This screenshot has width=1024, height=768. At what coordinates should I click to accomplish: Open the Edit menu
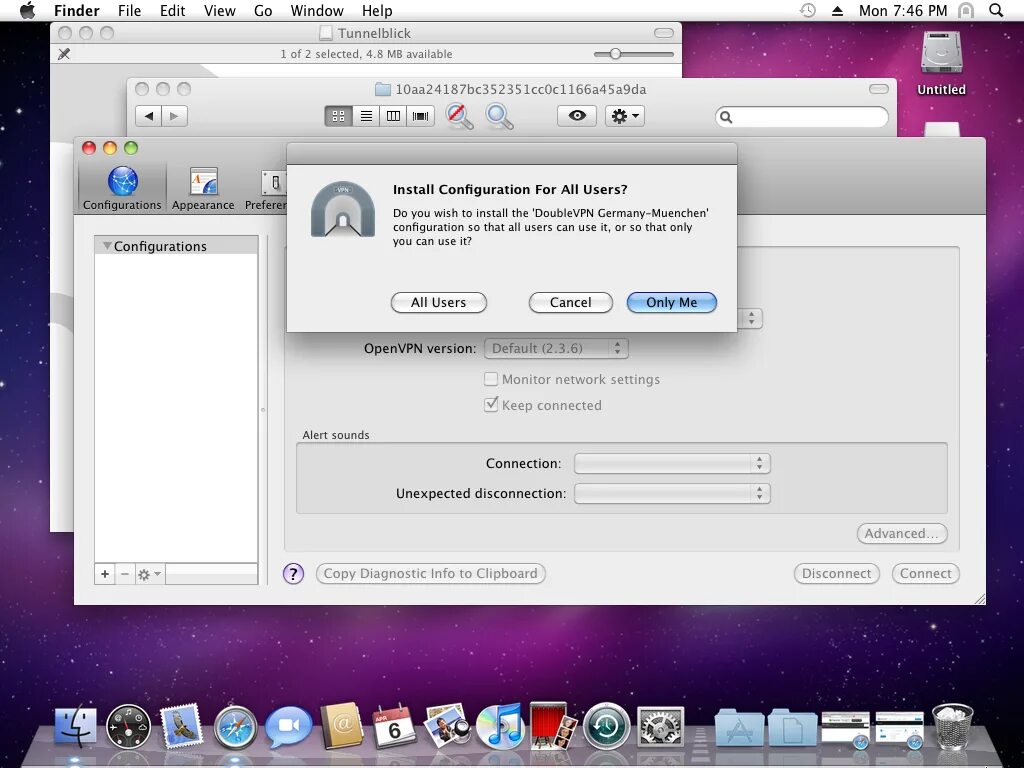click(172, 10)
